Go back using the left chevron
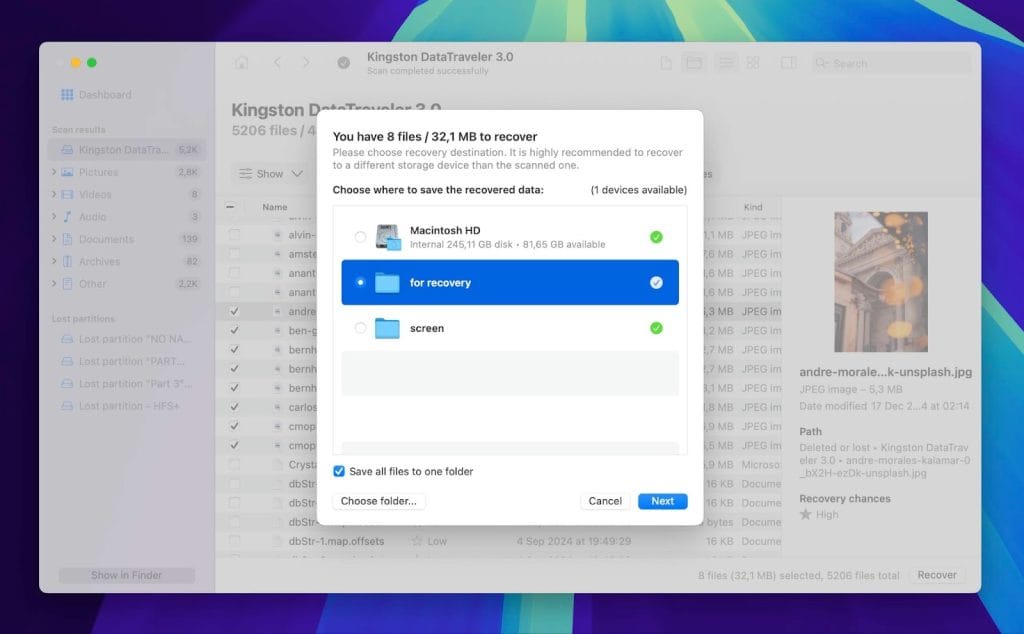The width and height of the screenshot is (1024, 634). point(277,63)
